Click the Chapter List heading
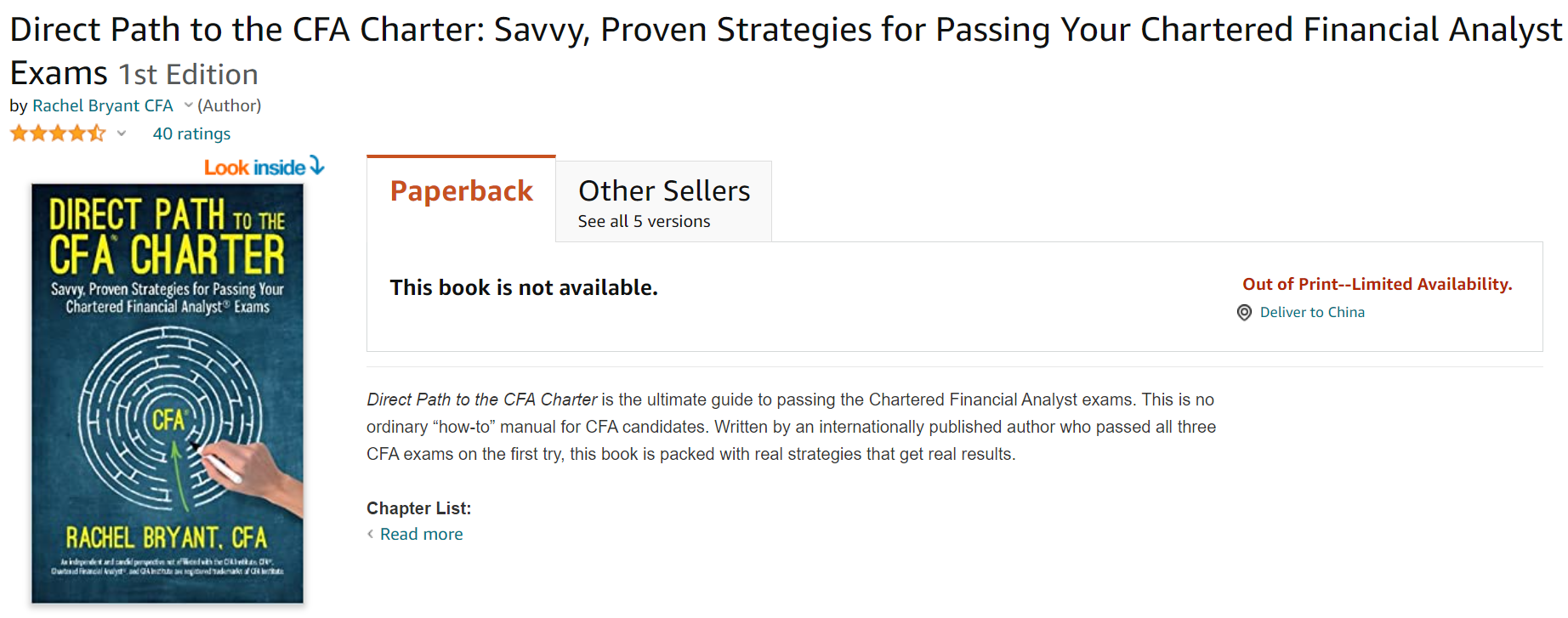The width and height of the screenshot is (1568, 618). (x=418, y=508)
